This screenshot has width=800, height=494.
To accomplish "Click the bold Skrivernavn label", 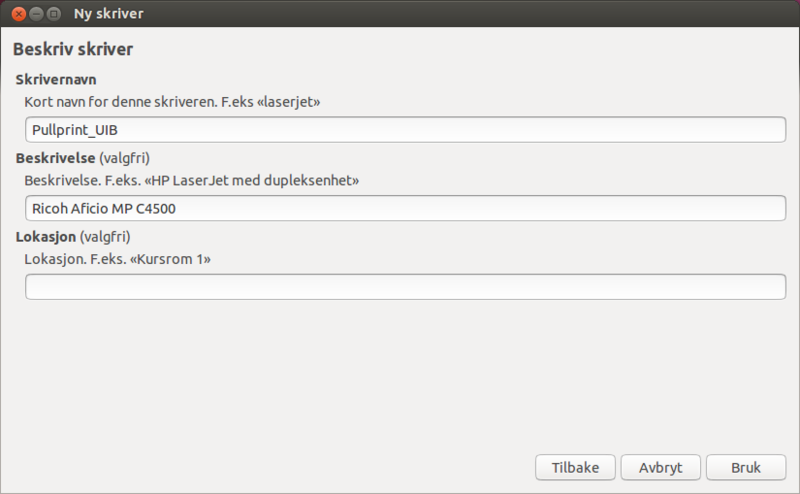I will (x=55, y=79).
